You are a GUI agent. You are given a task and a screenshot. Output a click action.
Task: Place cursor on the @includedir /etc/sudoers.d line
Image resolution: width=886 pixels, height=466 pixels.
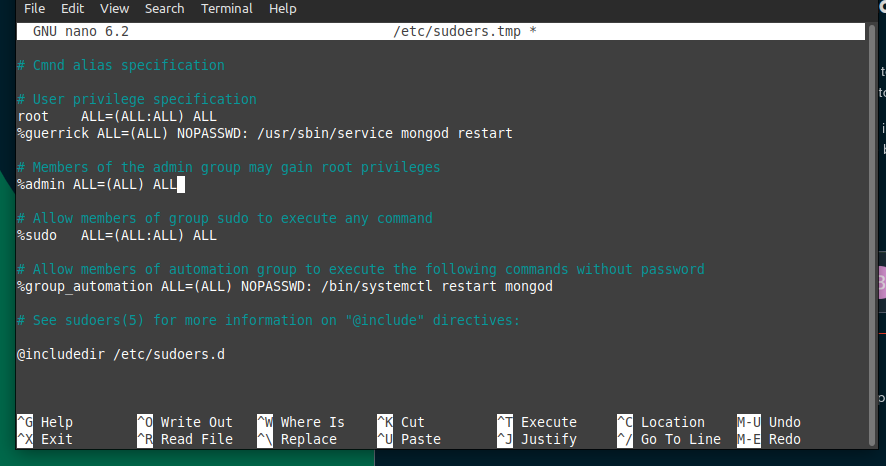121,354
